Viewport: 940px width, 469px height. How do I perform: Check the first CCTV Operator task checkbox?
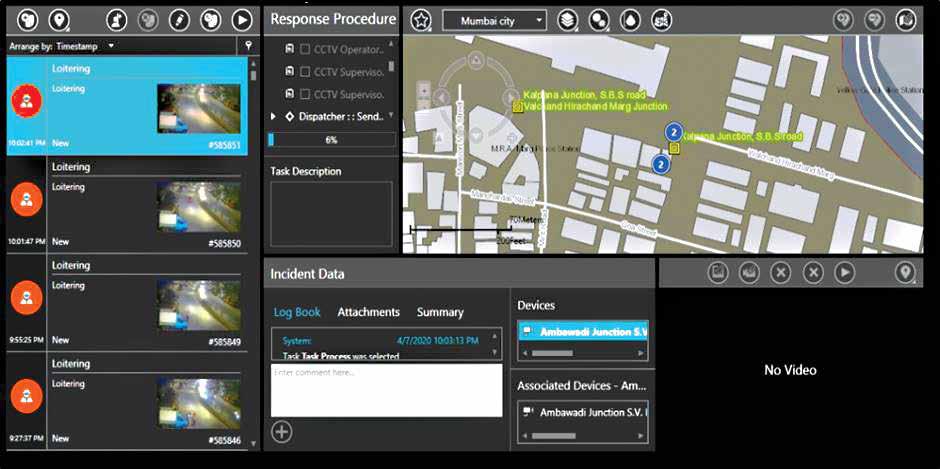(306, 48)
